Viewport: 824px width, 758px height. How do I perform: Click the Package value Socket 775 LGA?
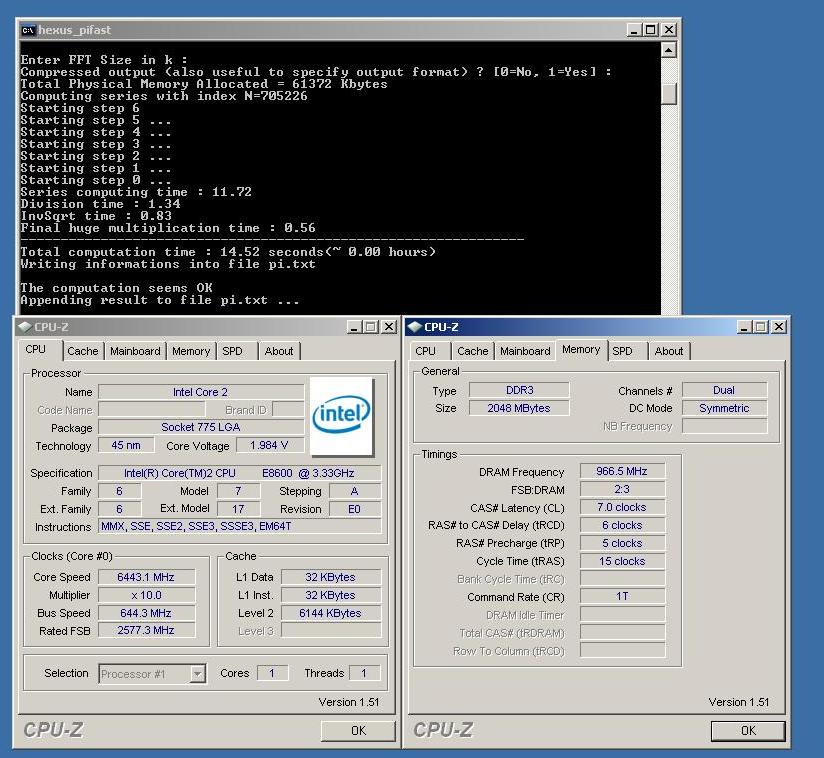[x=201, y=427]
